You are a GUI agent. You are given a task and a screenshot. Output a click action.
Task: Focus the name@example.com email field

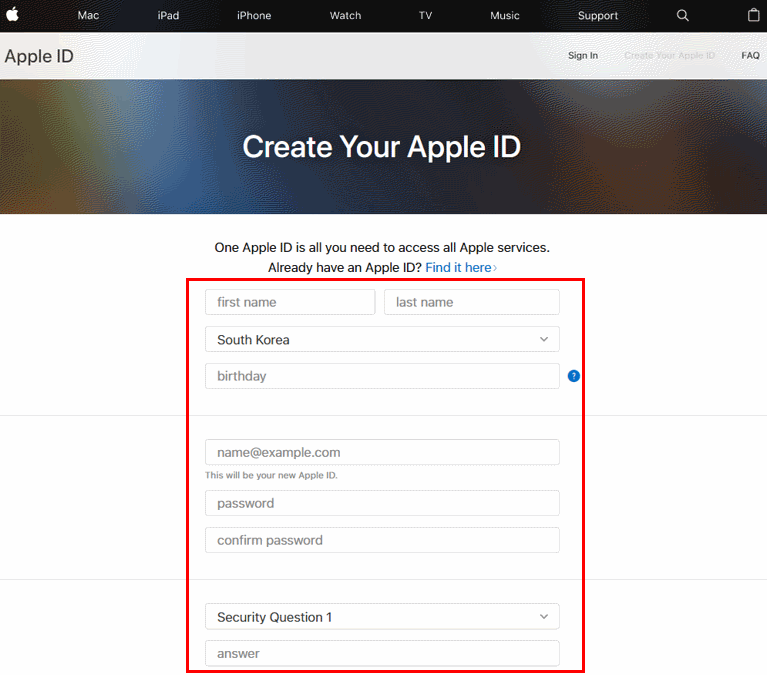tap(382, 452)
